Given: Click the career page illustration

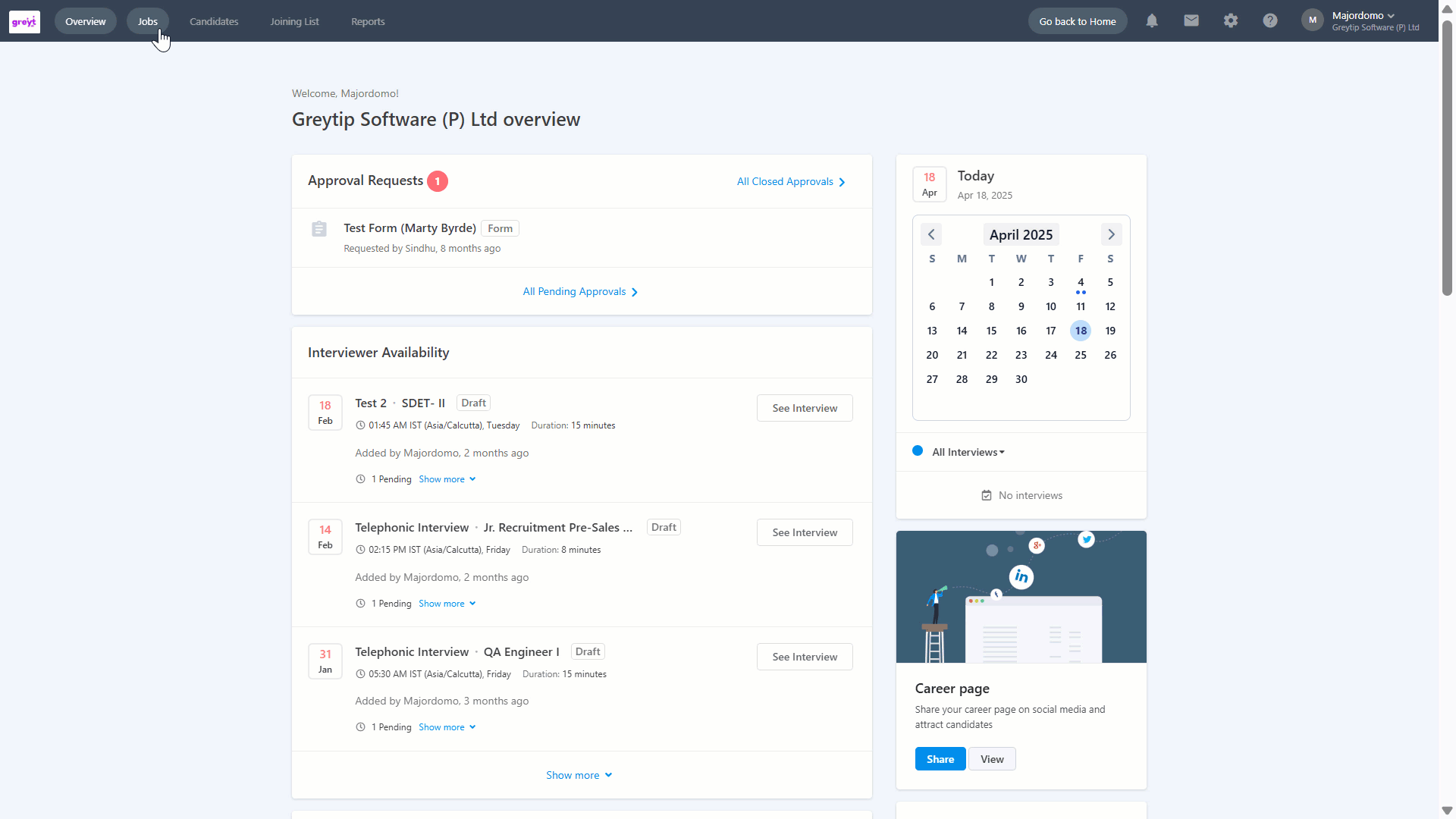Looking at the screenshot, I should [1021, 597].
